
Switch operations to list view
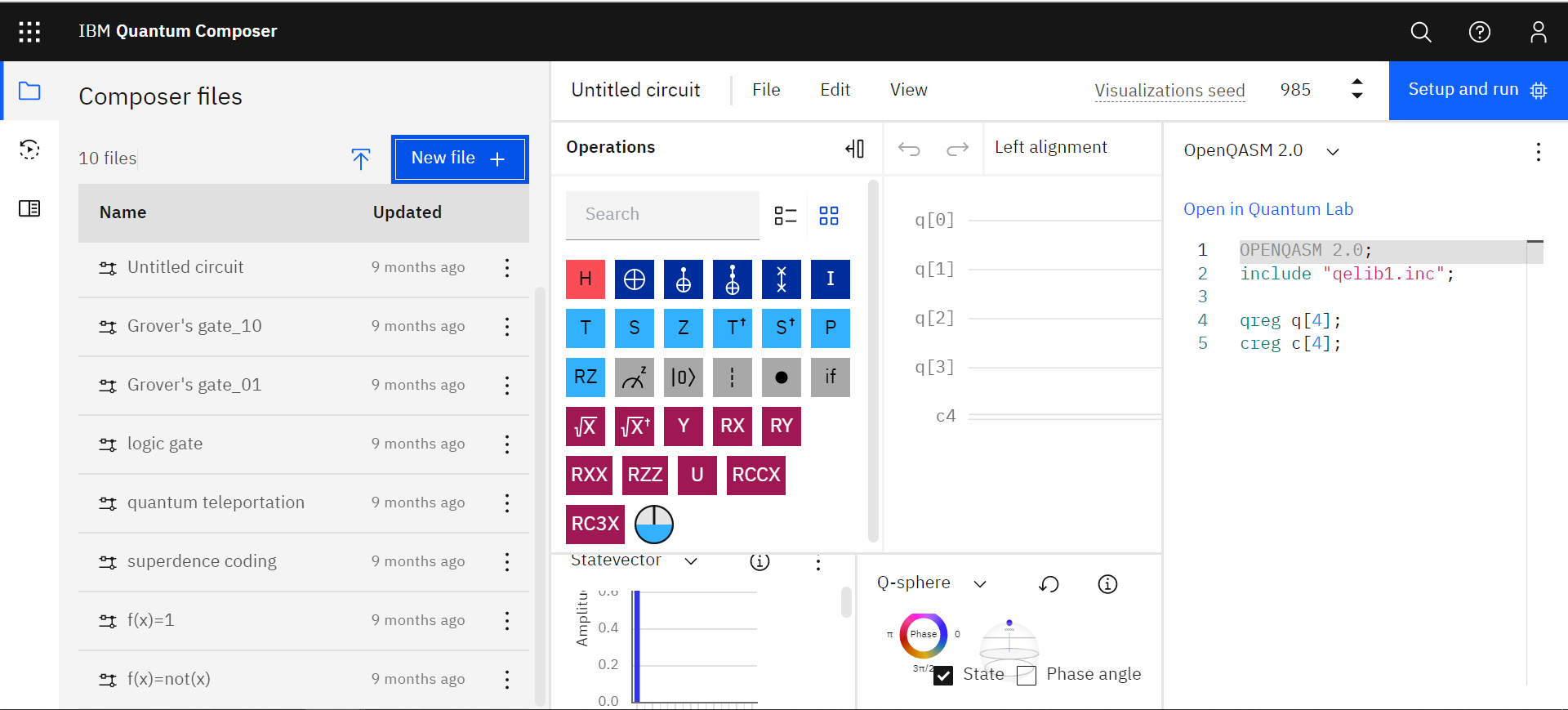(x=786, y=216)
